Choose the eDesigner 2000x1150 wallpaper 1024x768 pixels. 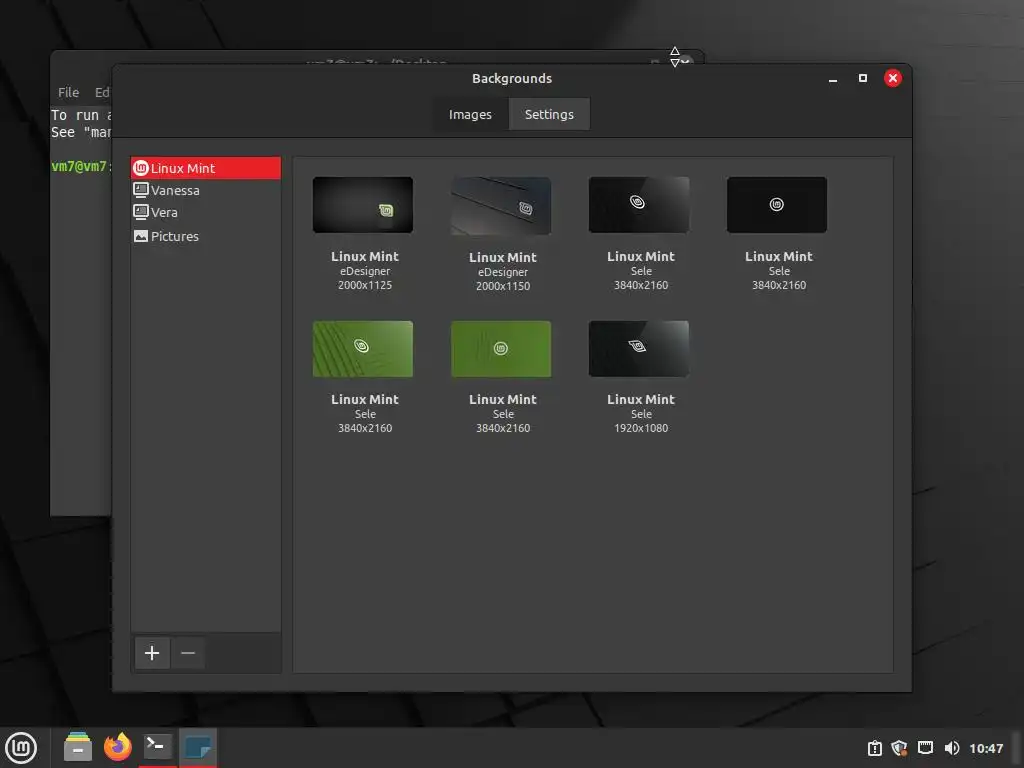tap(501, 206)
